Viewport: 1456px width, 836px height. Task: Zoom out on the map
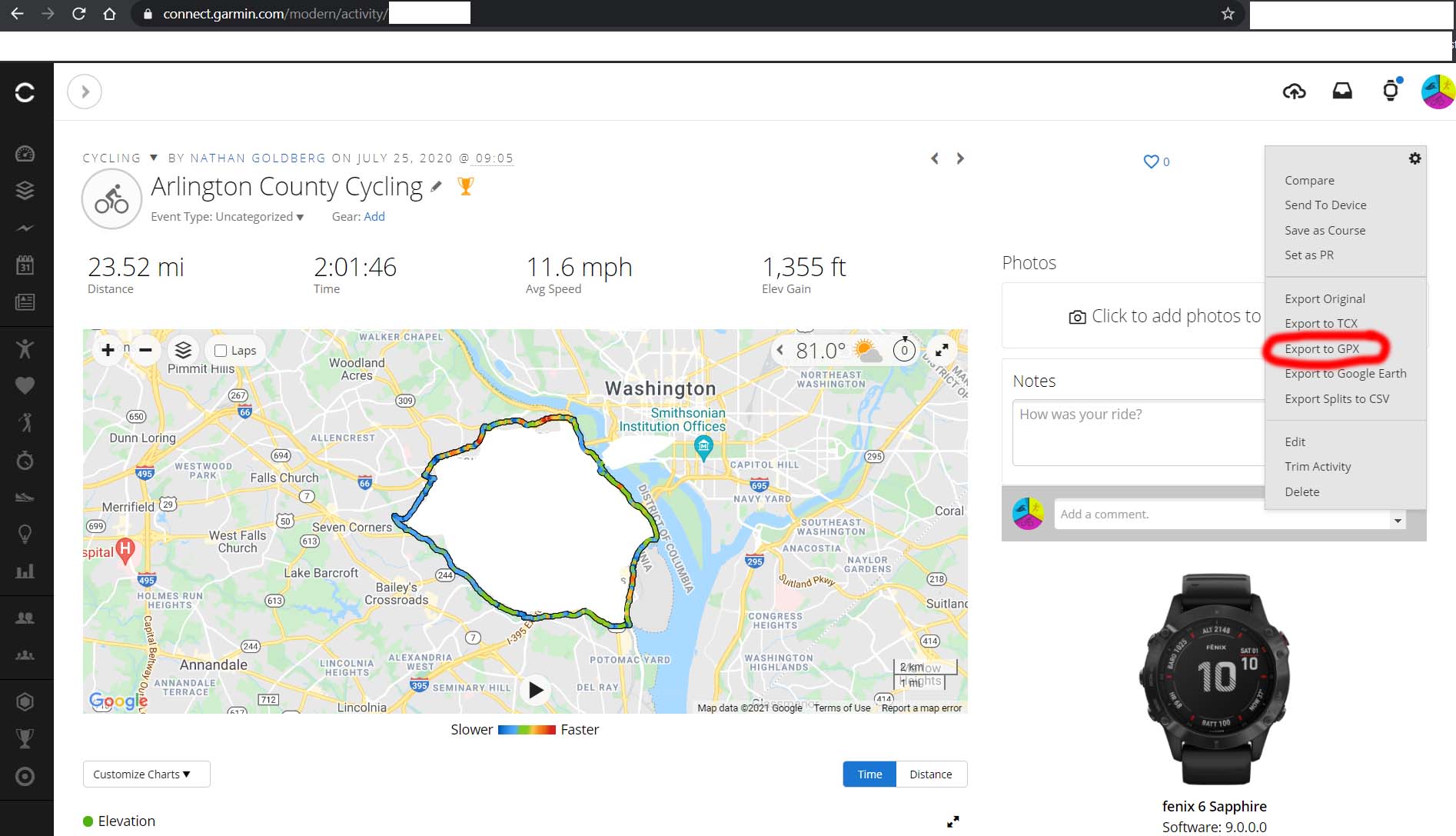click(x=145, y=350)
